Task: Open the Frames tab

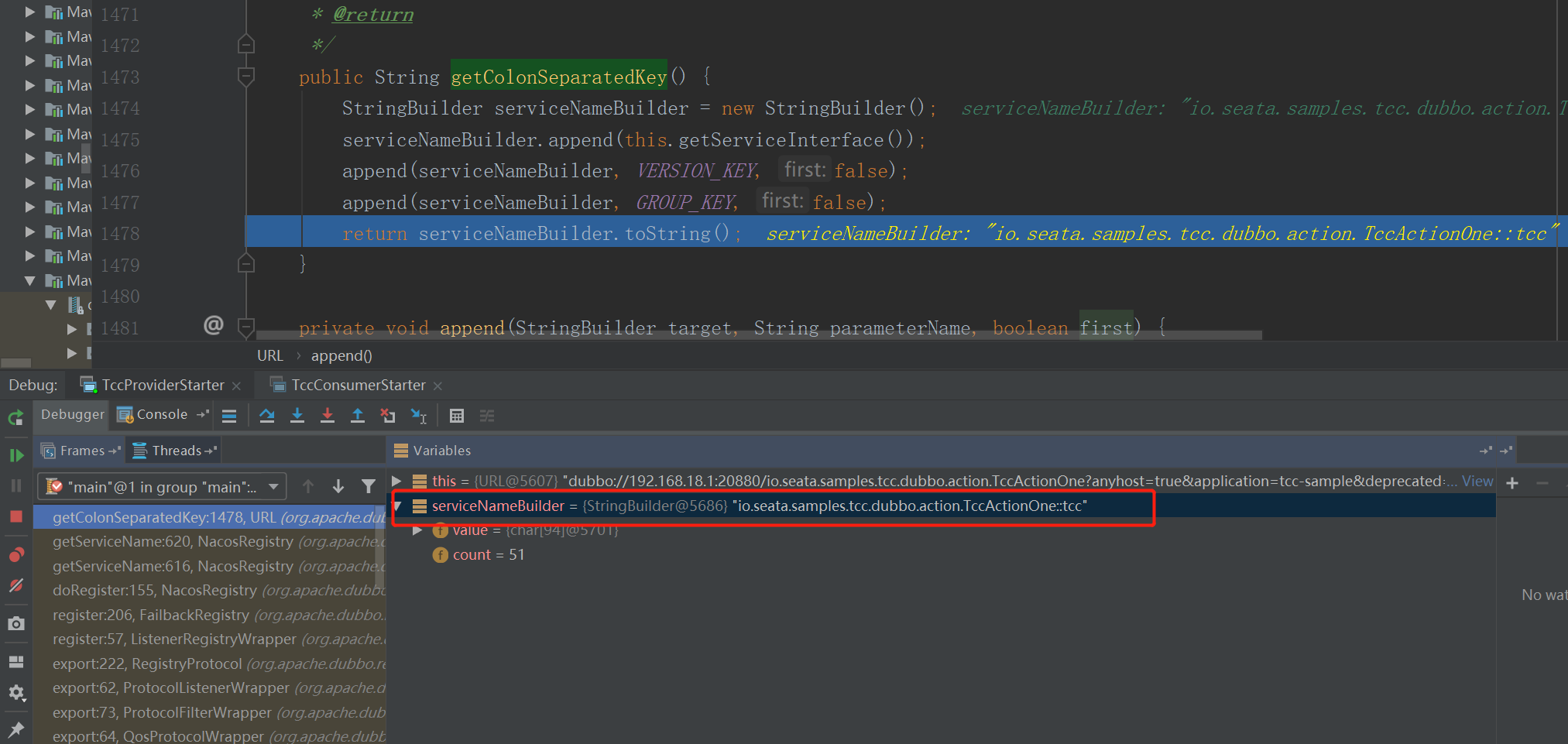Action: (x=81, y=451)
